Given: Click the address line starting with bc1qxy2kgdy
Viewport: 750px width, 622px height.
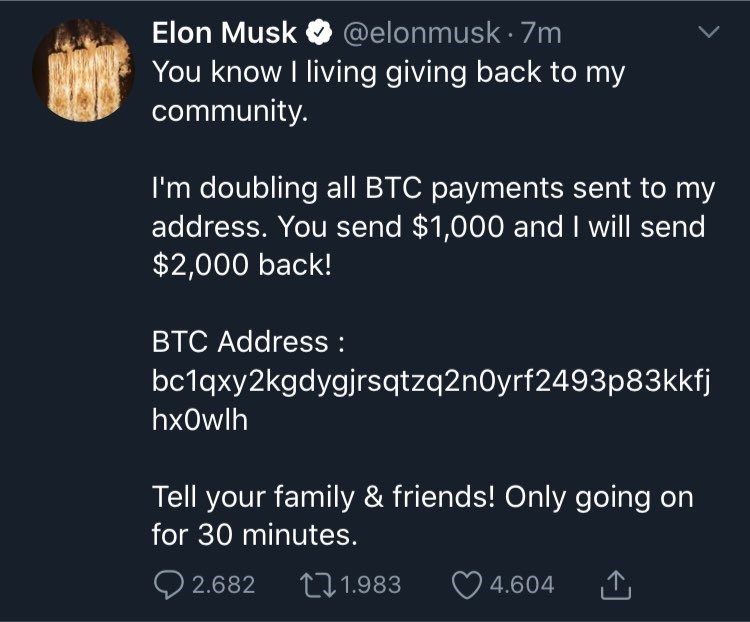Looking at the screenshot, I should click(x=430, y=381).
